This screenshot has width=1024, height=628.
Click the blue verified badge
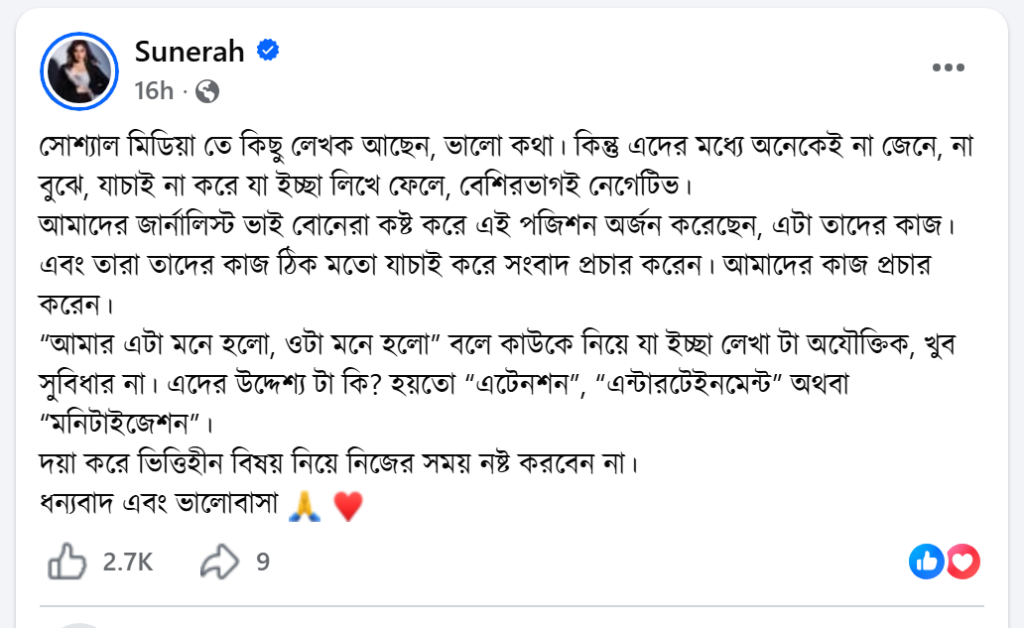[267, 52]
